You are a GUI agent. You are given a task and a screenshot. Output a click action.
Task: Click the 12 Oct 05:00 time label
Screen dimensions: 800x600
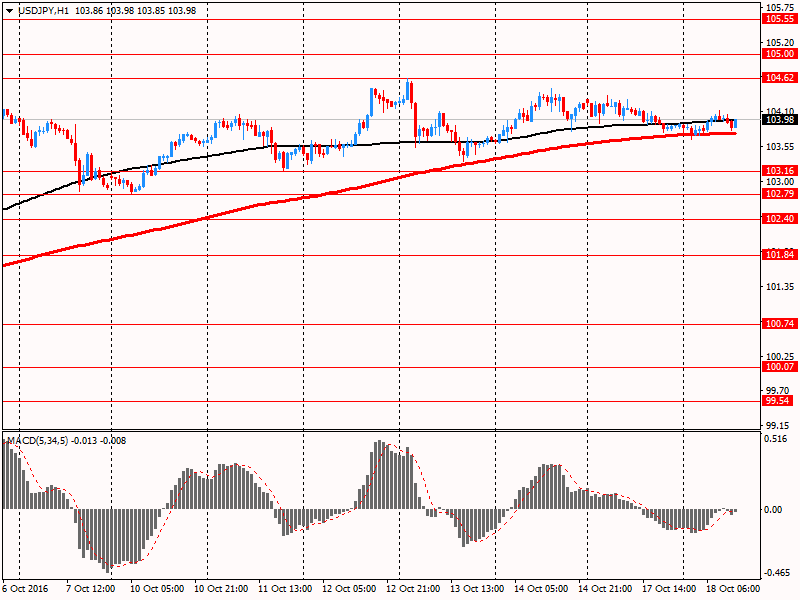[x=349, y=589]
